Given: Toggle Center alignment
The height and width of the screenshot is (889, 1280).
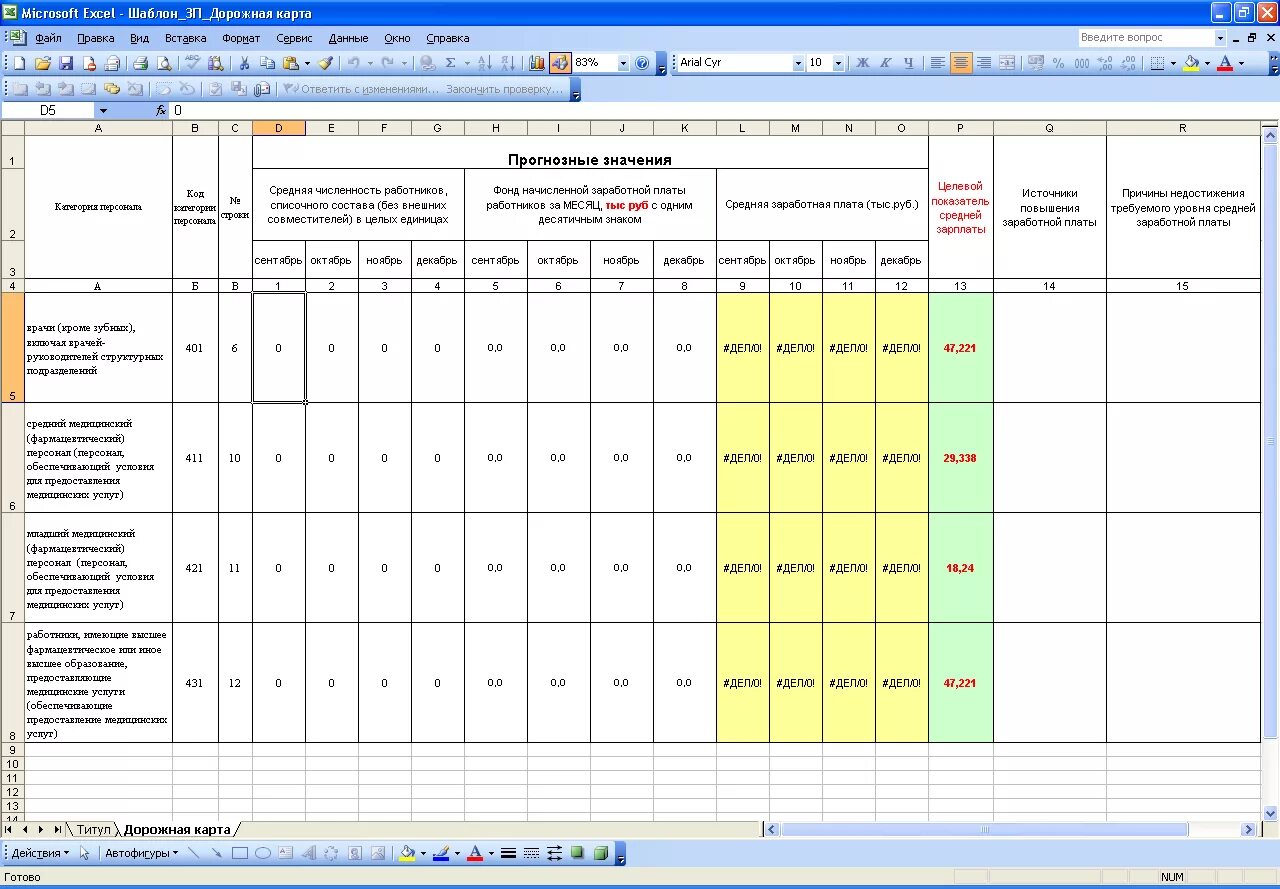Looking at the screenshot, I should (x=961, y=63).
